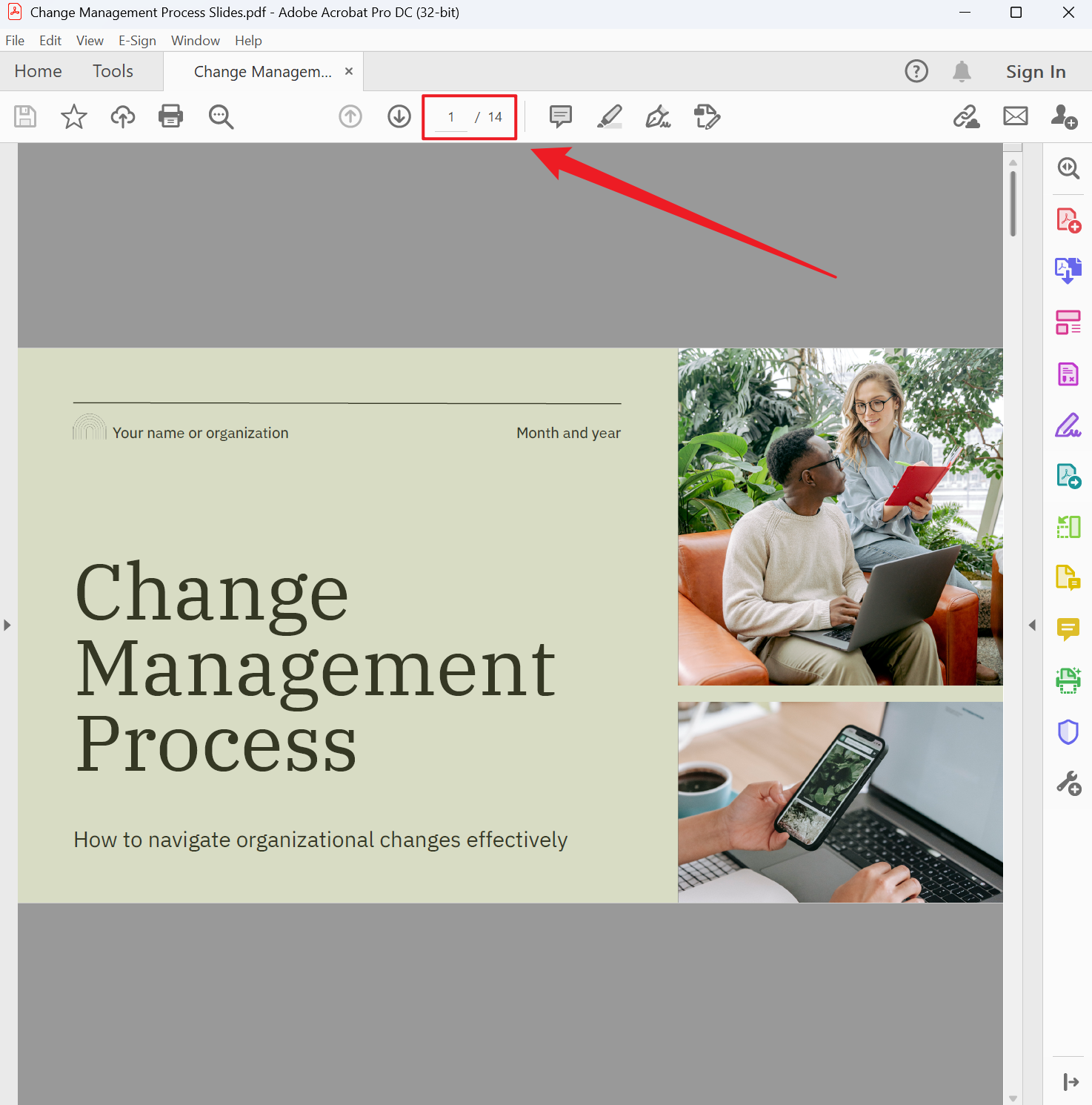
Task: Switch to the Tools tab
Action: click(113, 71)
